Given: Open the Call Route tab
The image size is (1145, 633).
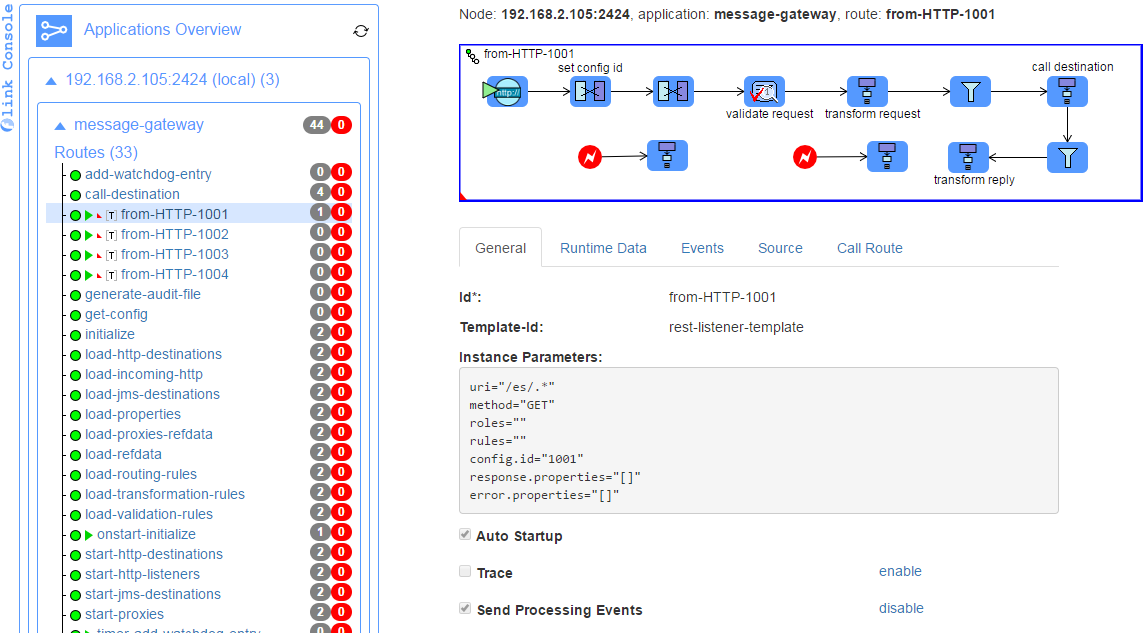Looking at the screenshot, I should 869,248.
